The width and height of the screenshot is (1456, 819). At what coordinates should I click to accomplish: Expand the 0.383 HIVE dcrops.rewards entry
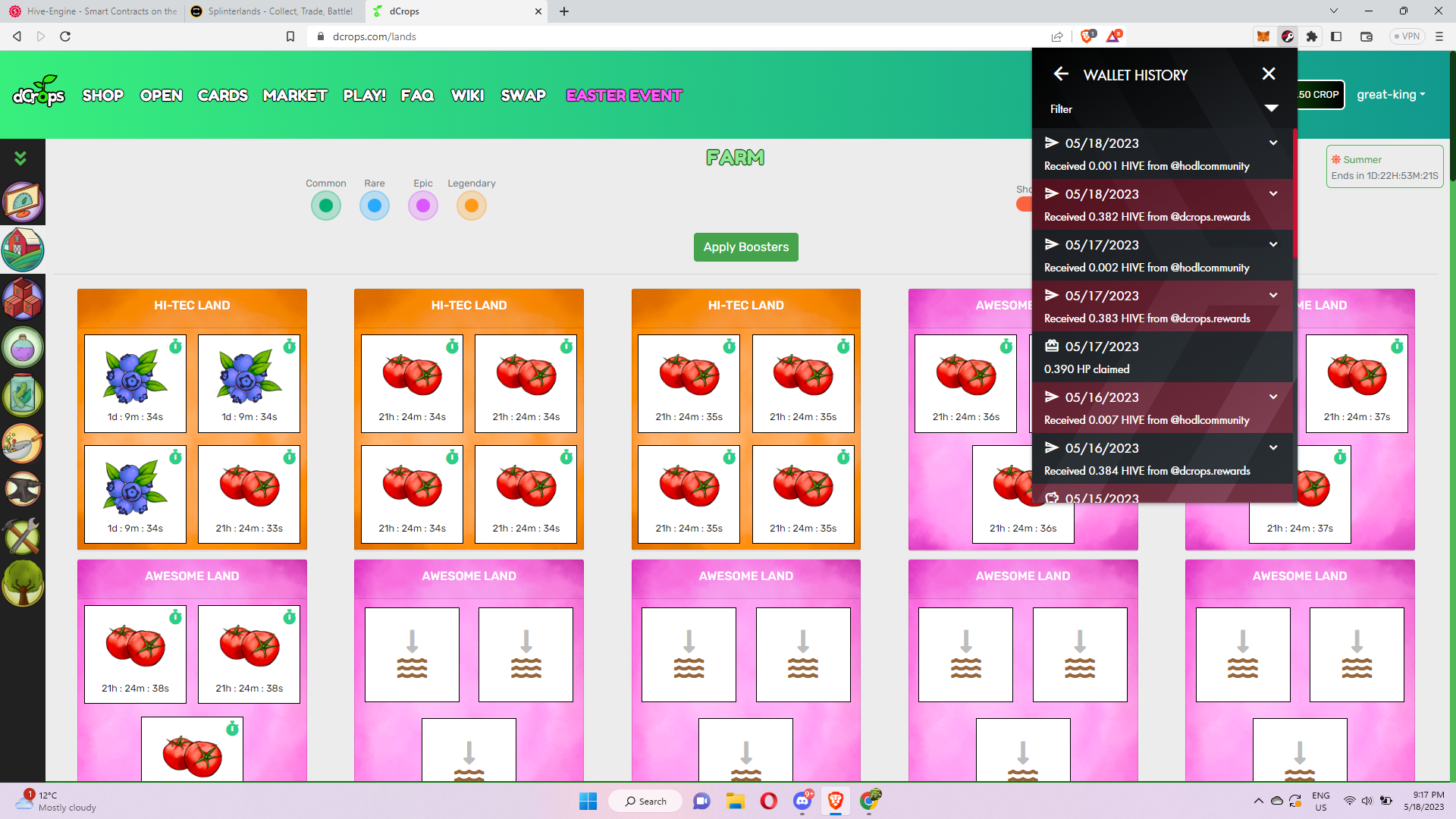click(1273, 295)
